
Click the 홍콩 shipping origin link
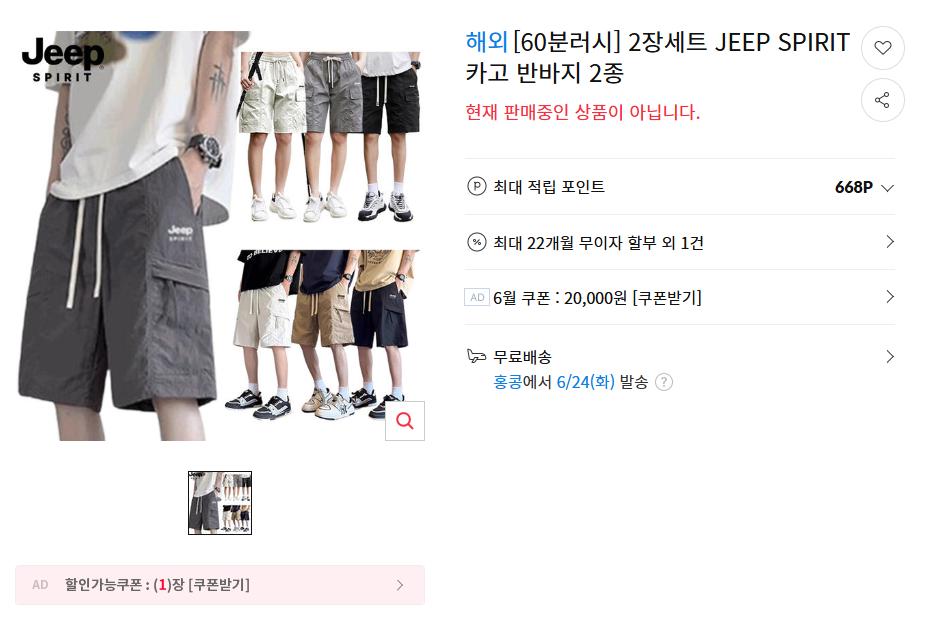[508, 382]
